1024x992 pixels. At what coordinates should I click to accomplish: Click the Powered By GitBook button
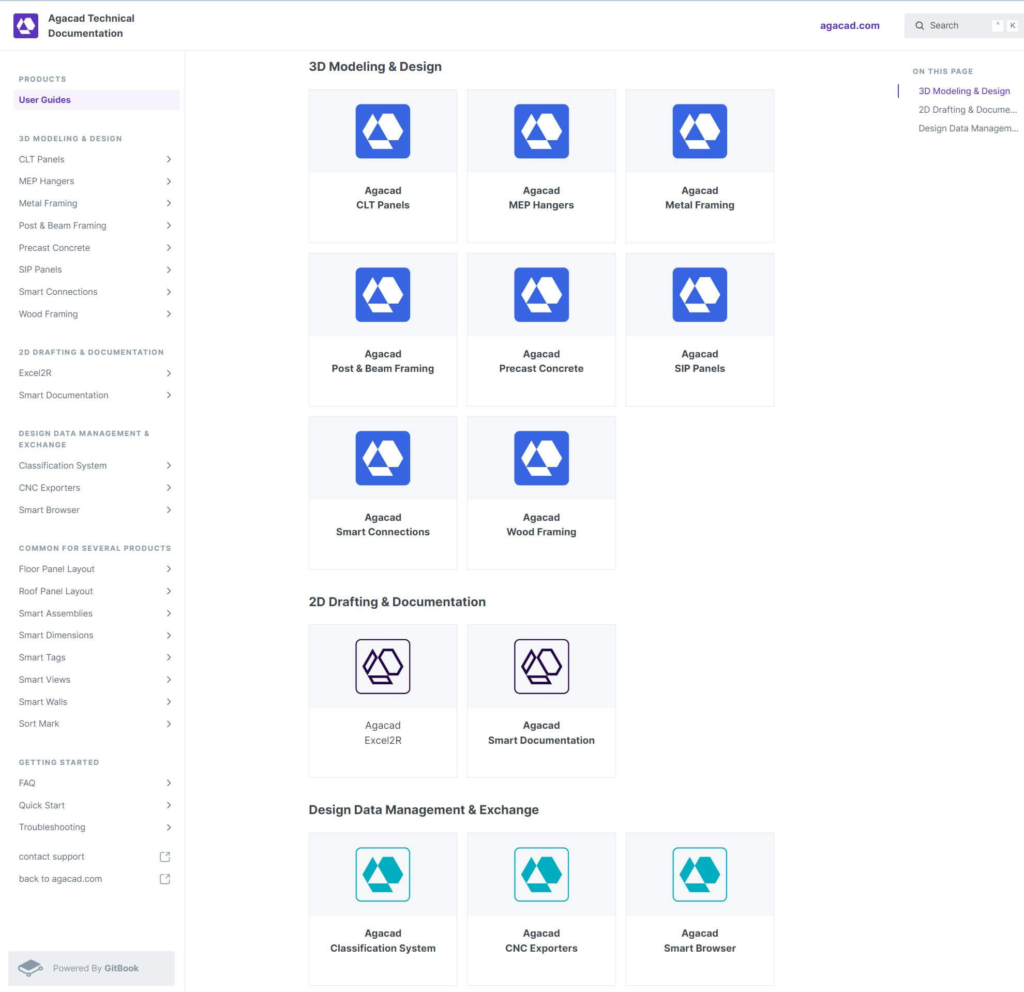tap(91, 968)
